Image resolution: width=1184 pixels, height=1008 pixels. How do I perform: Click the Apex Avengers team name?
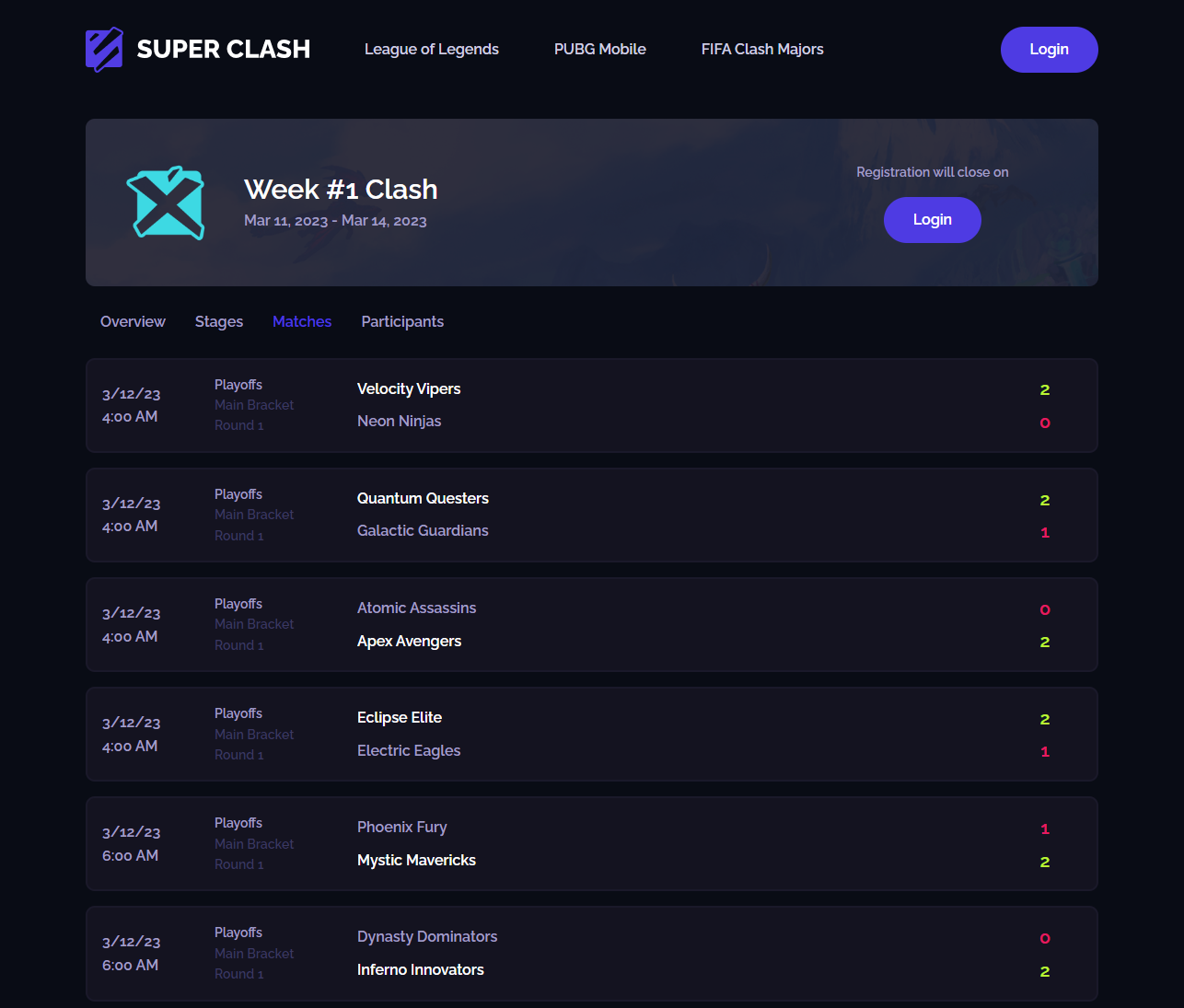point(409,641)
